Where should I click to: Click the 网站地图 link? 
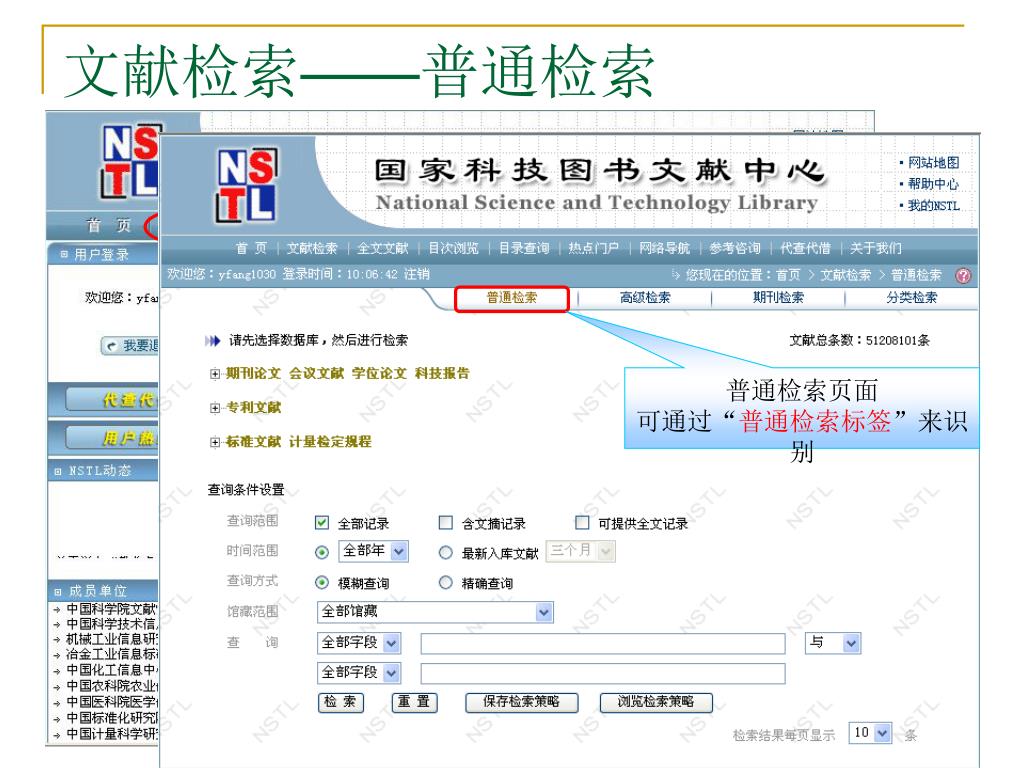point(933,163)
